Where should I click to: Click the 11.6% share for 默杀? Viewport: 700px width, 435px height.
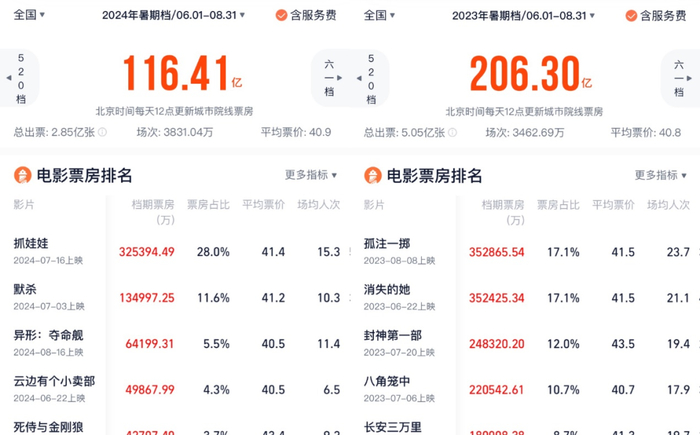[213, 298]
